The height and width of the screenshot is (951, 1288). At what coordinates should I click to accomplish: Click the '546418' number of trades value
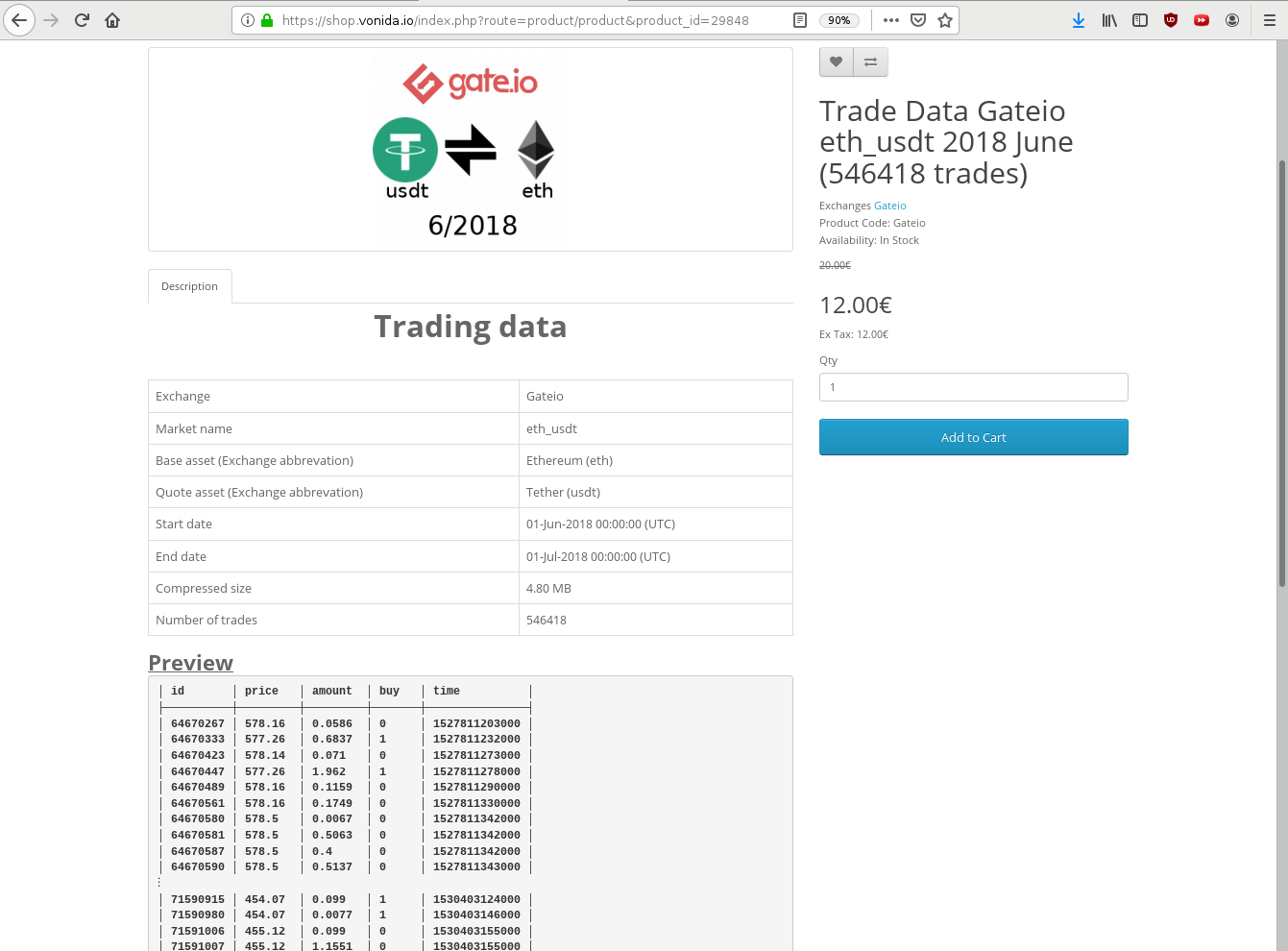pos(547,620)
